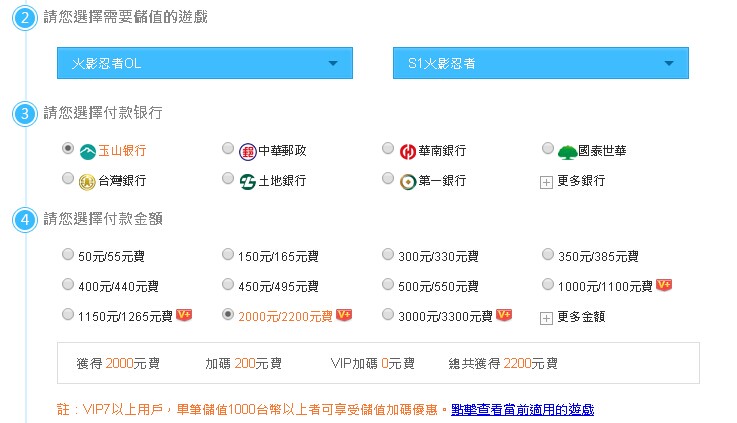Select the 50元/55元寶 payment amount radio

tap(68, 254)
